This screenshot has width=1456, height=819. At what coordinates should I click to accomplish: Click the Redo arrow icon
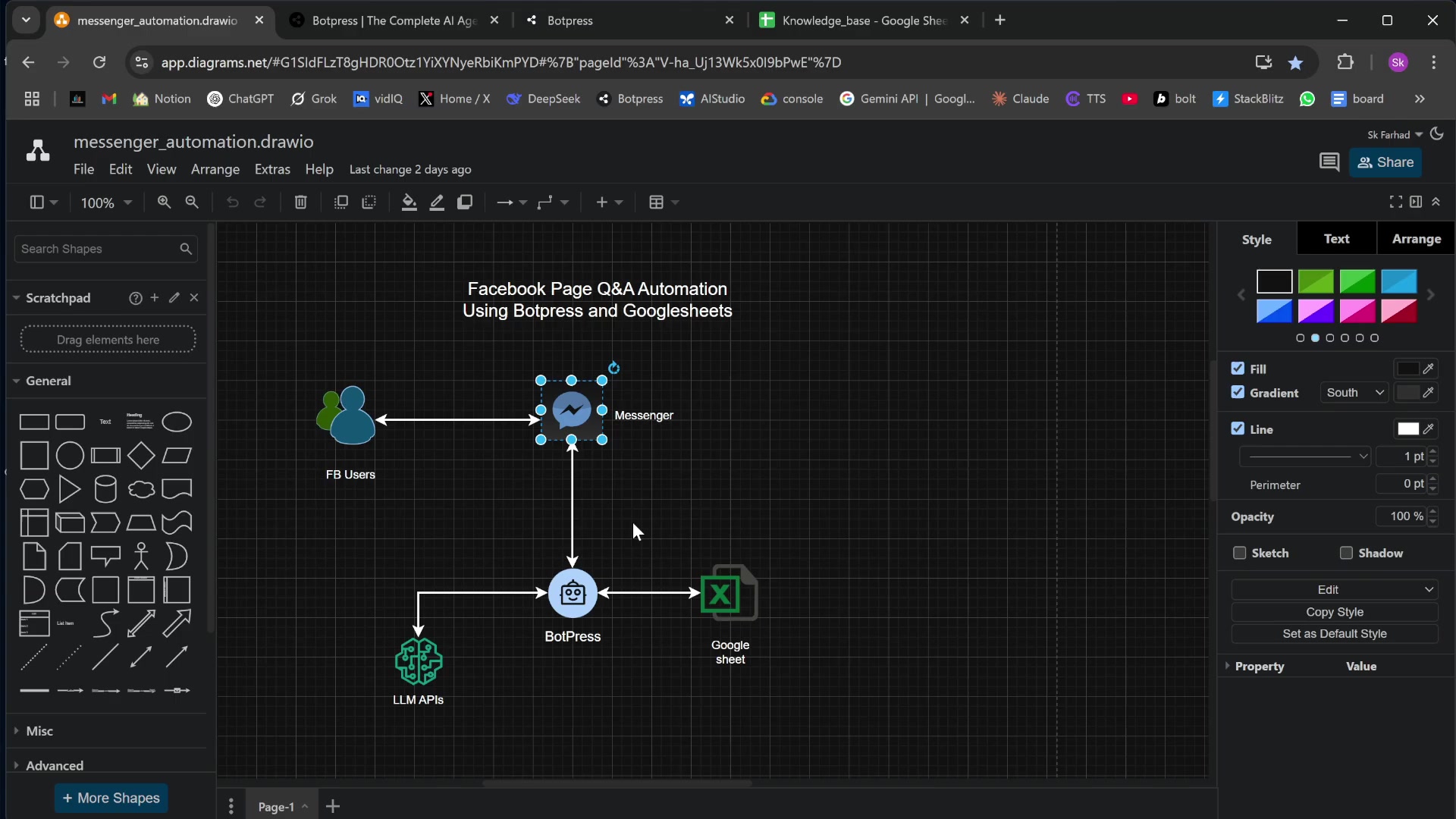click(x=260, y=202)
